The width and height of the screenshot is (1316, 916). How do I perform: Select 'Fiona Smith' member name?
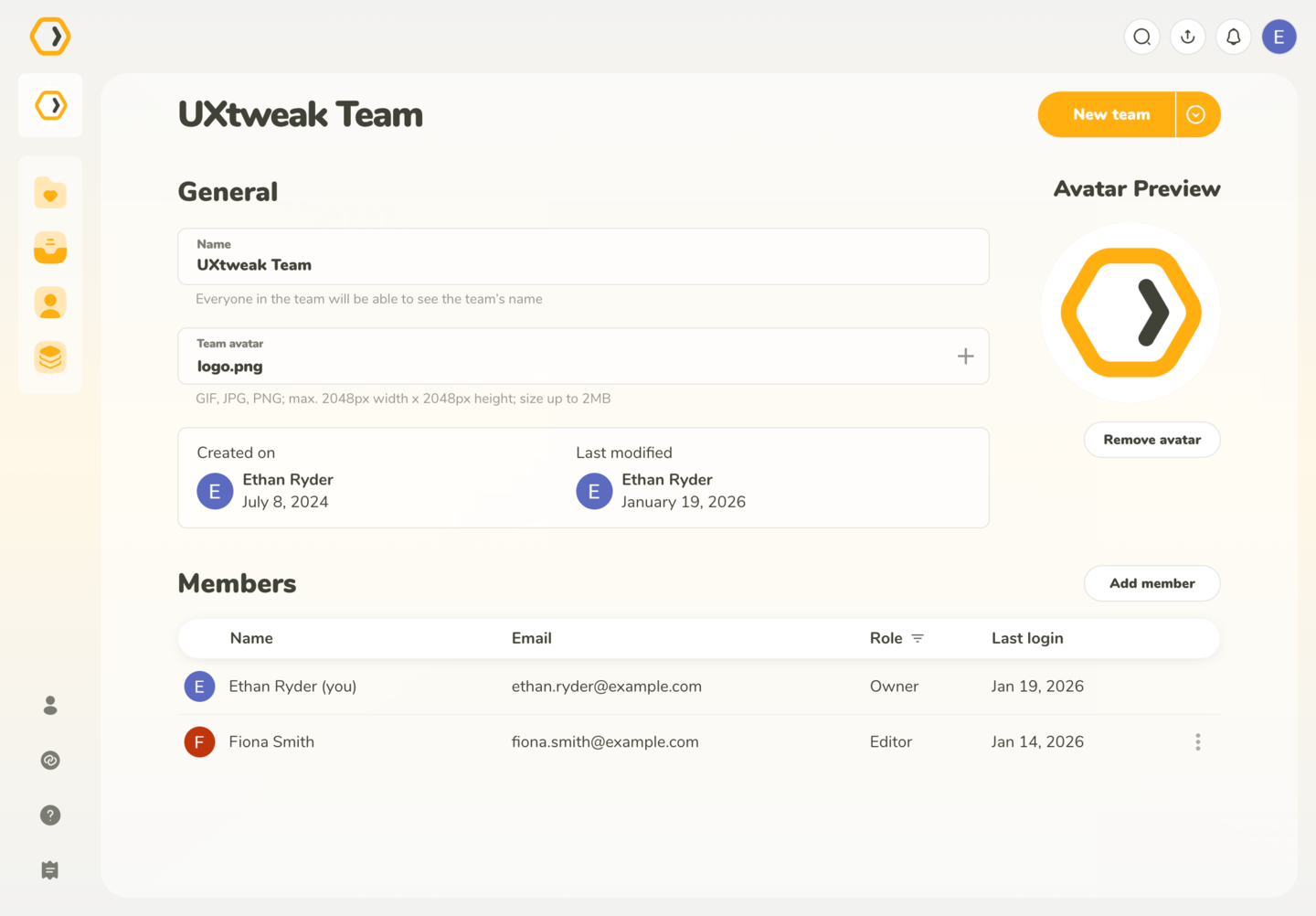[x=271, y=741]
